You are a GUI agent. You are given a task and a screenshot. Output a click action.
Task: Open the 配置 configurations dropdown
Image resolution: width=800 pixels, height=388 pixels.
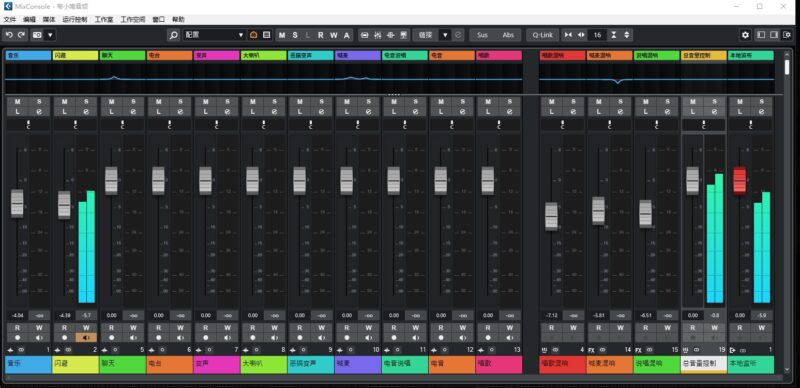(x=214, y=35)
